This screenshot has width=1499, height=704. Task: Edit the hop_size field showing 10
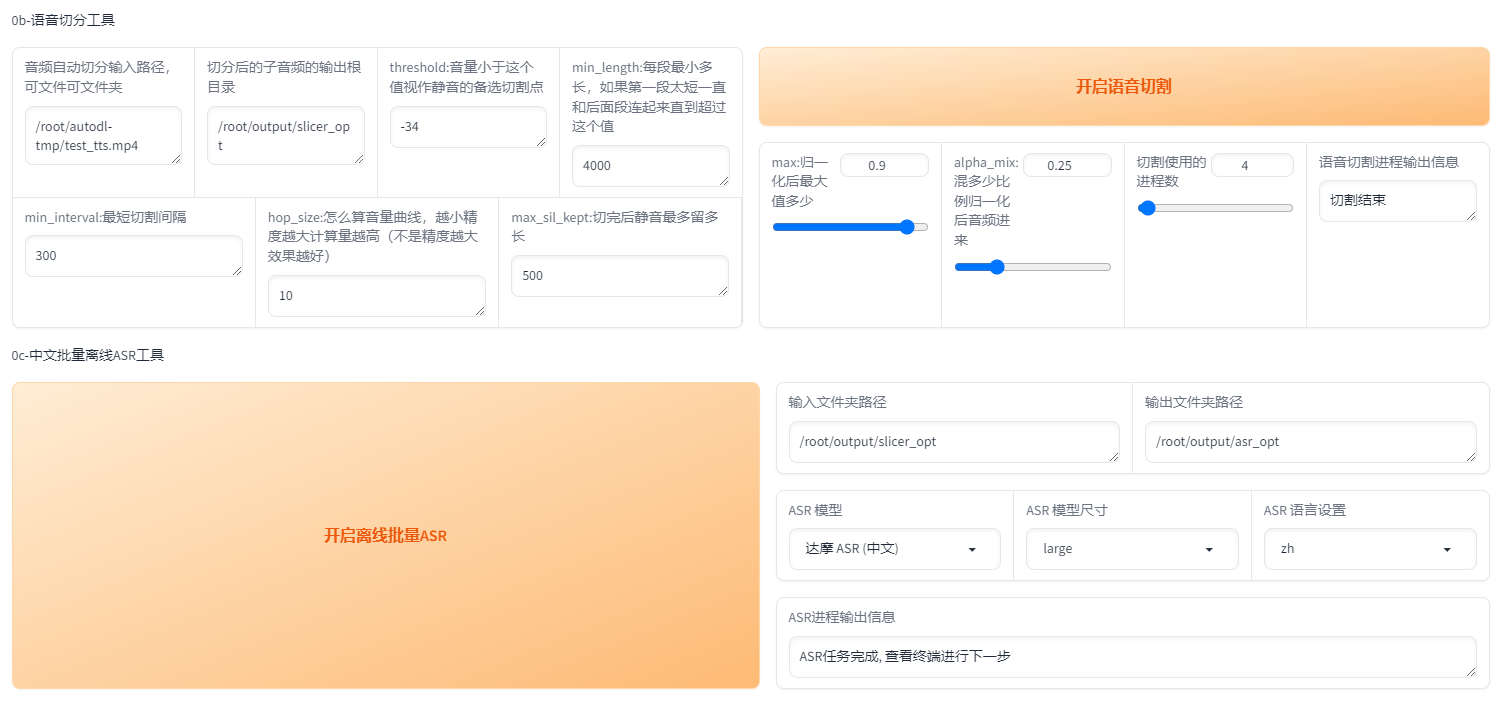coord(377,296)
